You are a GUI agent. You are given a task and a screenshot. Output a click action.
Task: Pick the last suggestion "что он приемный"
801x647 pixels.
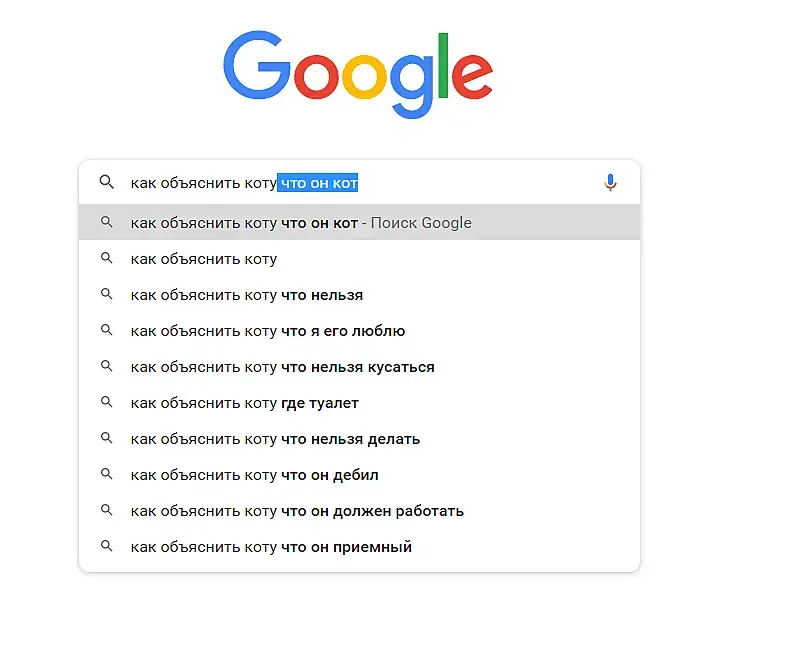[x=271, y=547]
